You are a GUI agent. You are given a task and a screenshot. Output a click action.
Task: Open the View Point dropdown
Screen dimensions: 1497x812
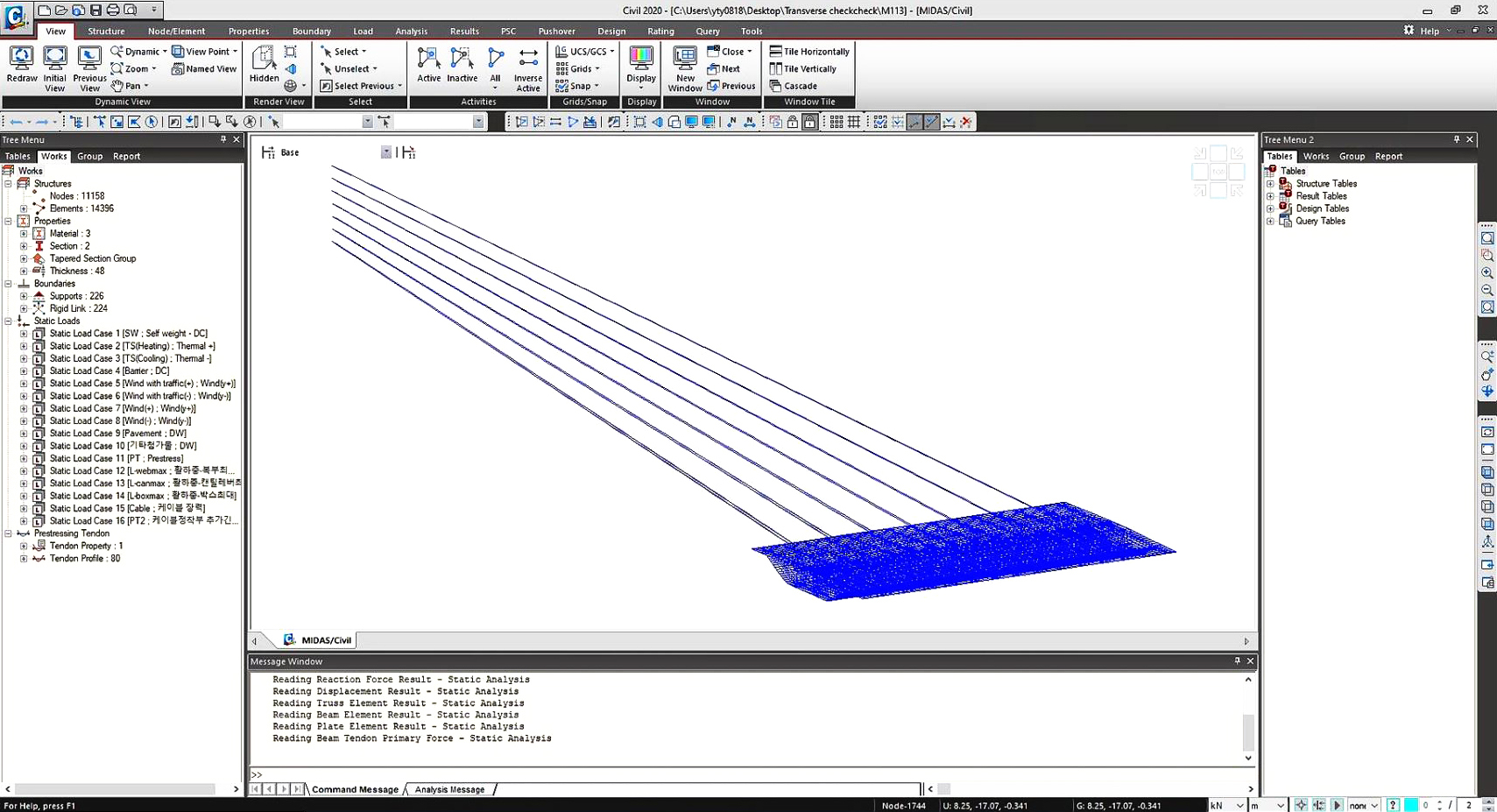[x=235, y=52]
